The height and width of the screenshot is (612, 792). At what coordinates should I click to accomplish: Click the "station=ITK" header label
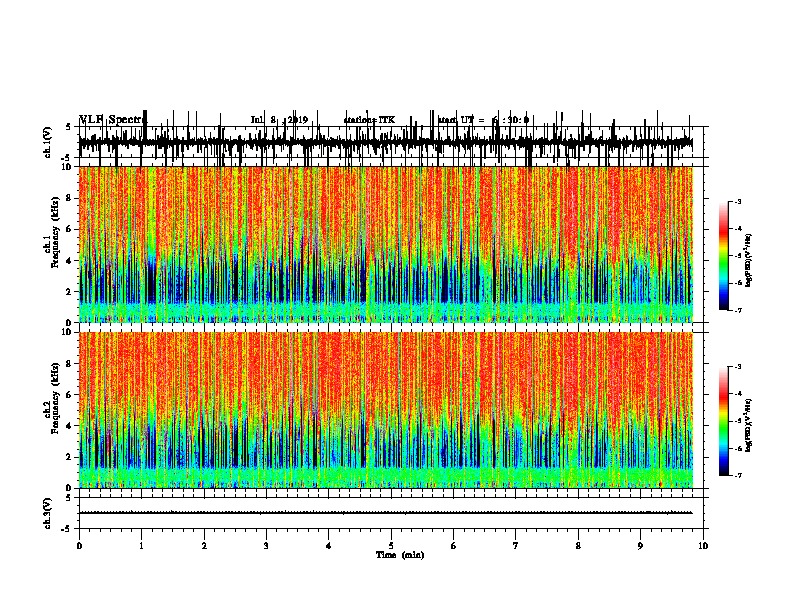[x=369, y=120]
